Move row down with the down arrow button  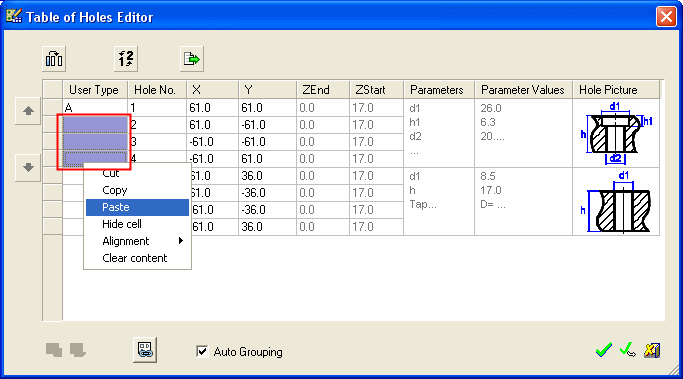(28, 167)
